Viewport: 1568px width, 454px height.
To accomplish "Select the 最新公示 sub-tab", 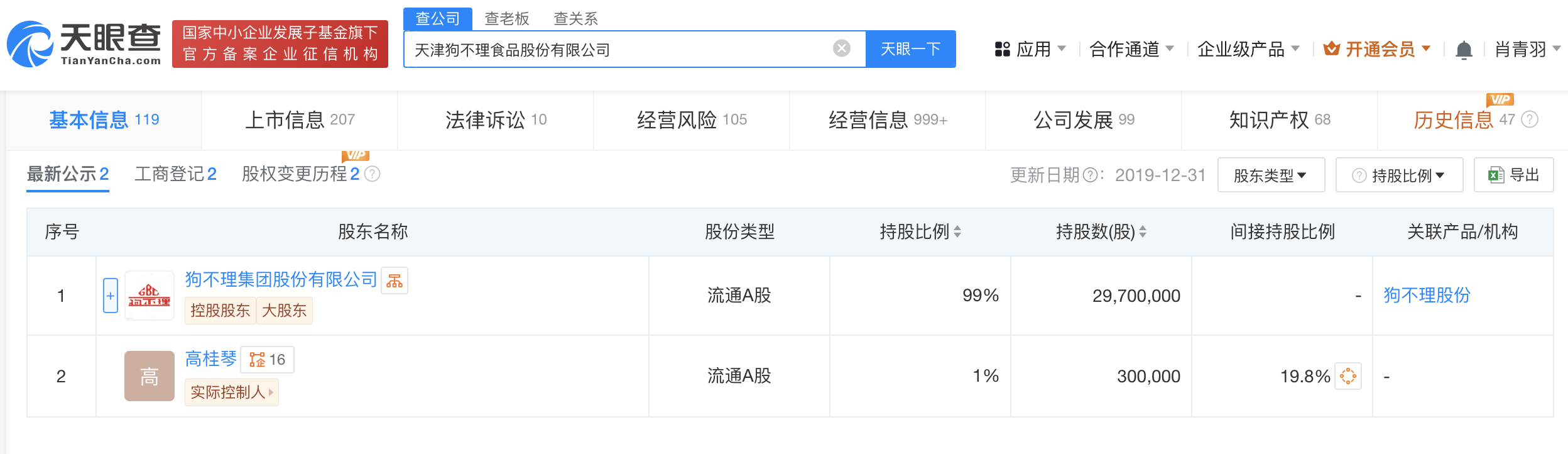I will point(68,174).
